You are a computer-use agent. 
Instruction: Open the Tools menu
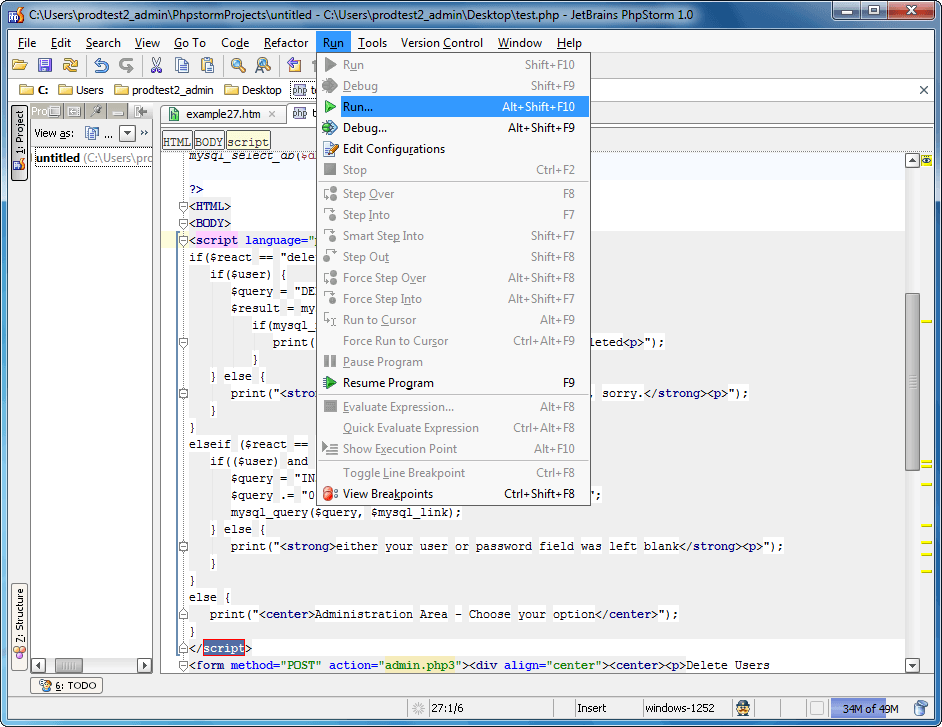(x=372, y=43)
